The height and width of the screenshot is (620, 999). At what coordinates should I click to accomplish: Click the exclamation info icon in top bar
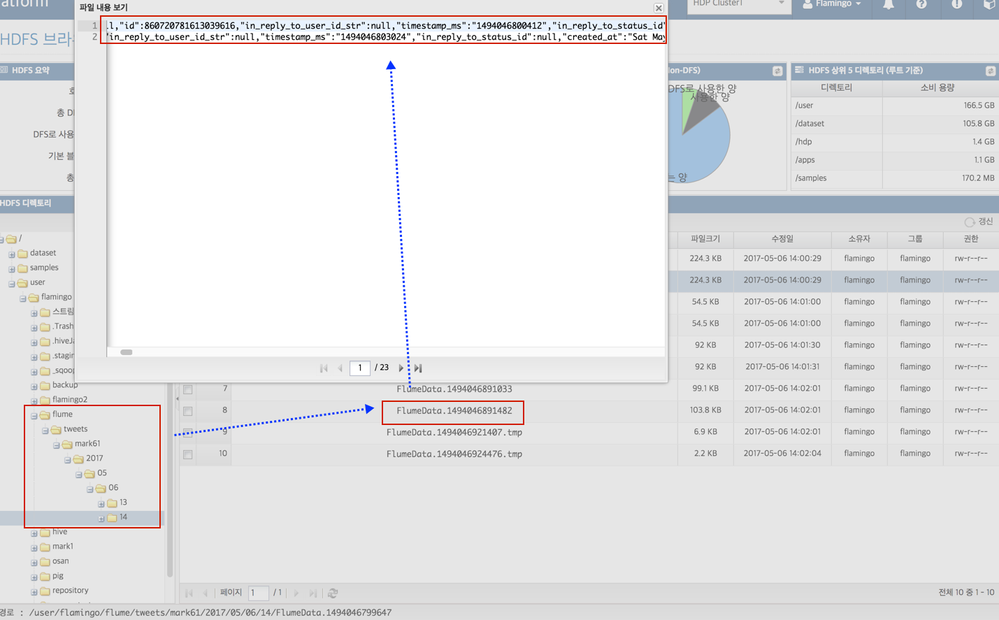957,4
